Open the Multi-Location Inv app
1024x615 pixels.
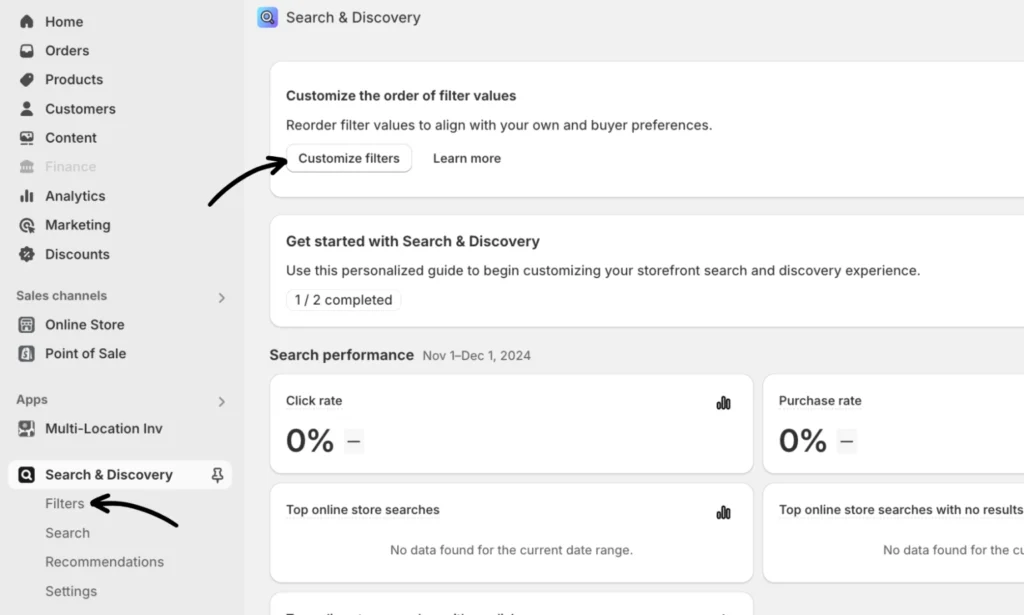(x=103, y=429)
